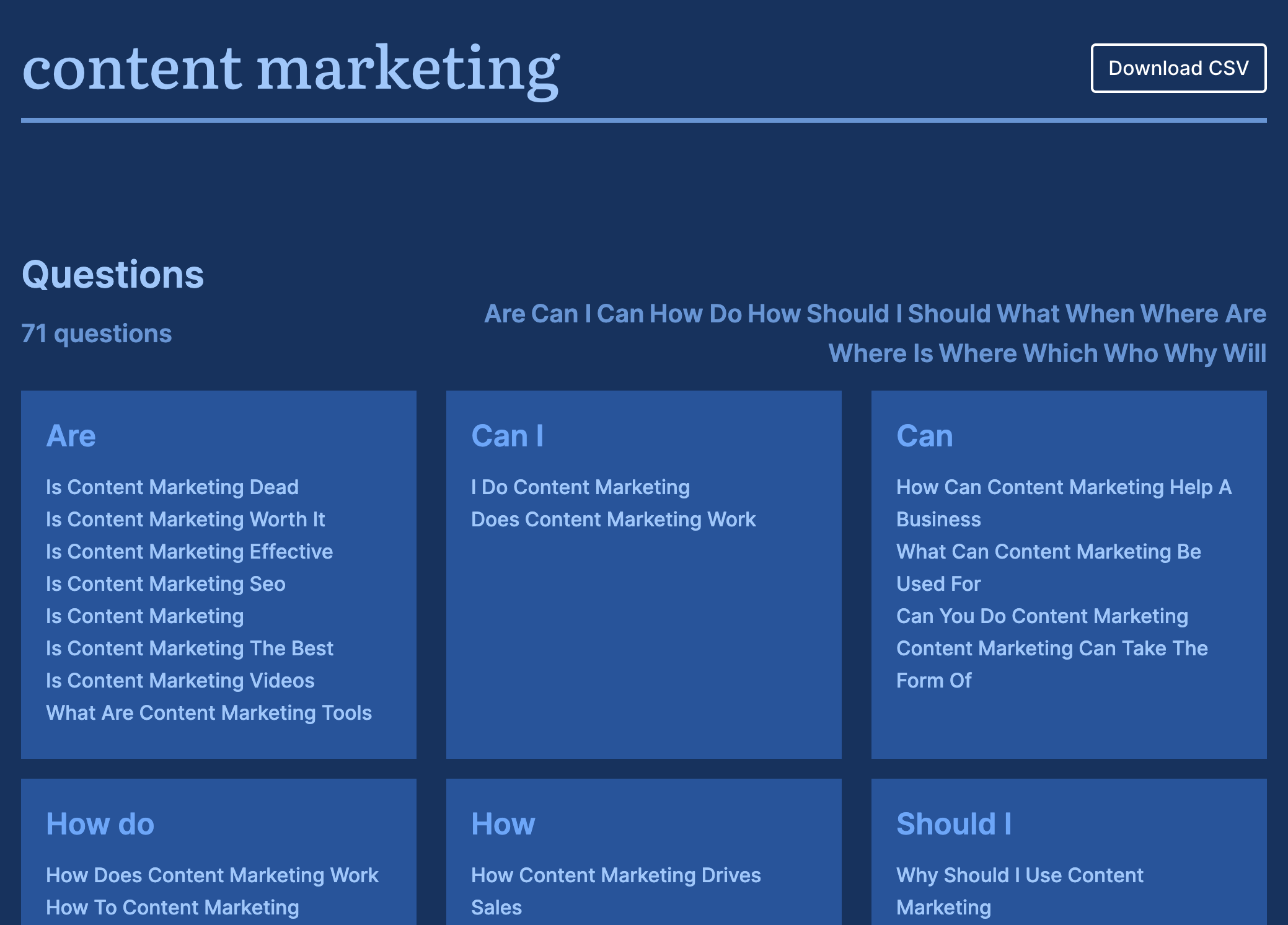Select 'Is Content Marketing Videos' question
Viewport: 1288px width, 925px height.
click(180, 681)
